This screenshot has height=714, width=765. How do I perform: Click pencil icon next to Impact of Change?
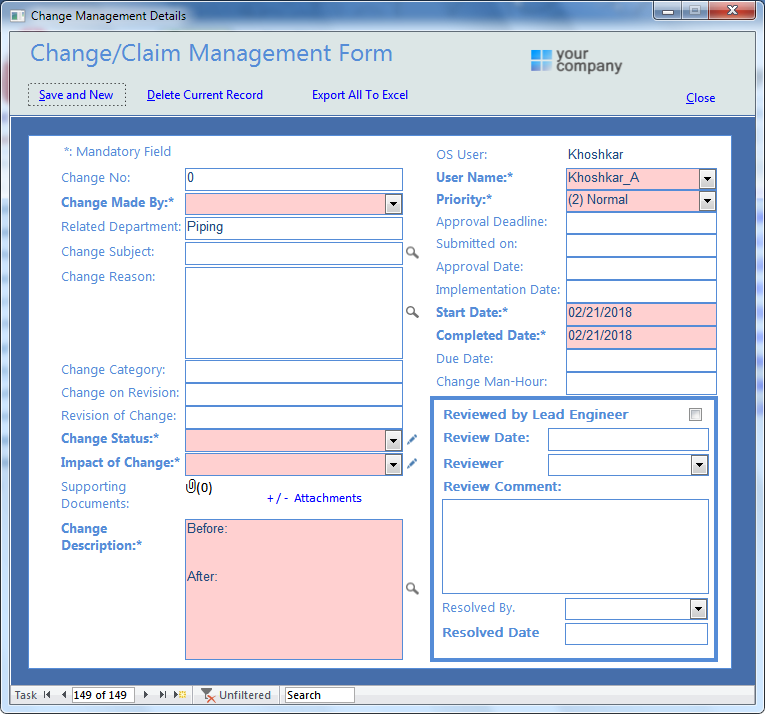pyautogui.click(x=412, y=463)
